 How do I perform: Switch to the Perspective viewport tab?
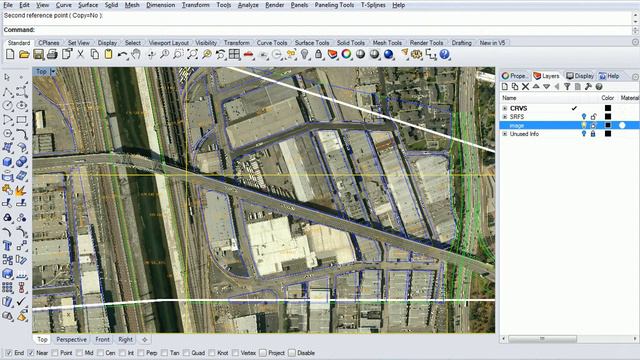point(71,339)
